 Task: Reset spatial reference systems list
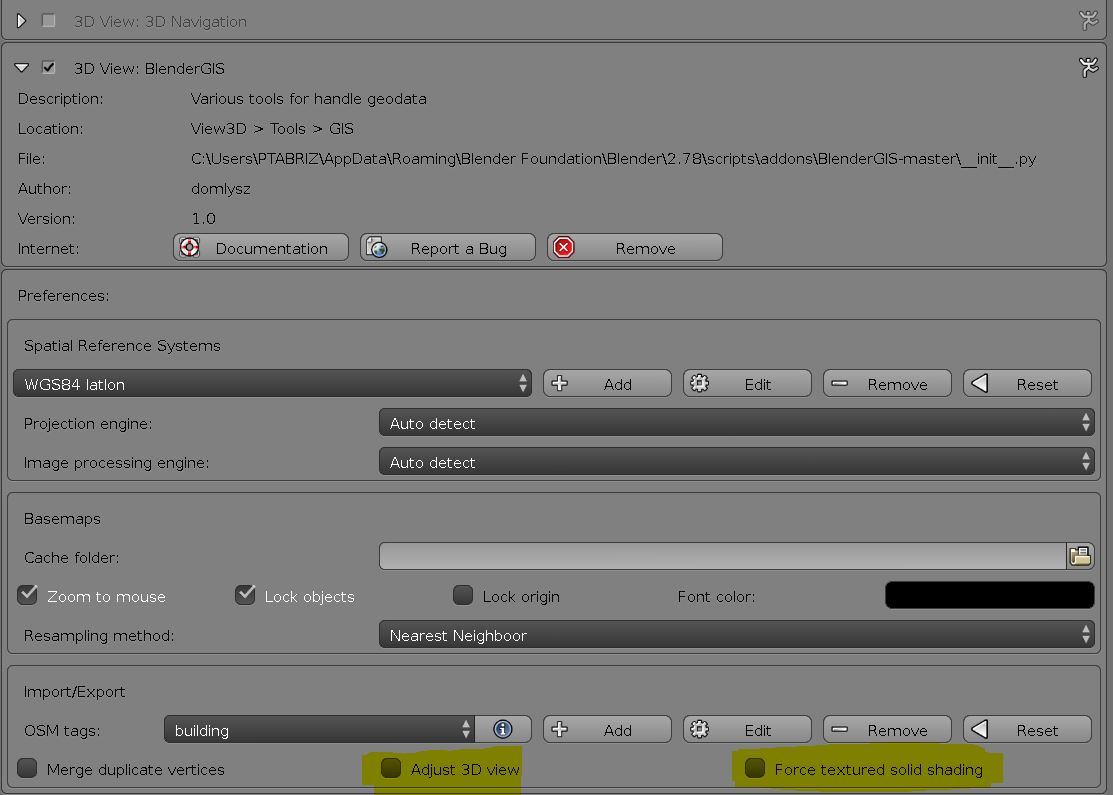coord(1027,383)
